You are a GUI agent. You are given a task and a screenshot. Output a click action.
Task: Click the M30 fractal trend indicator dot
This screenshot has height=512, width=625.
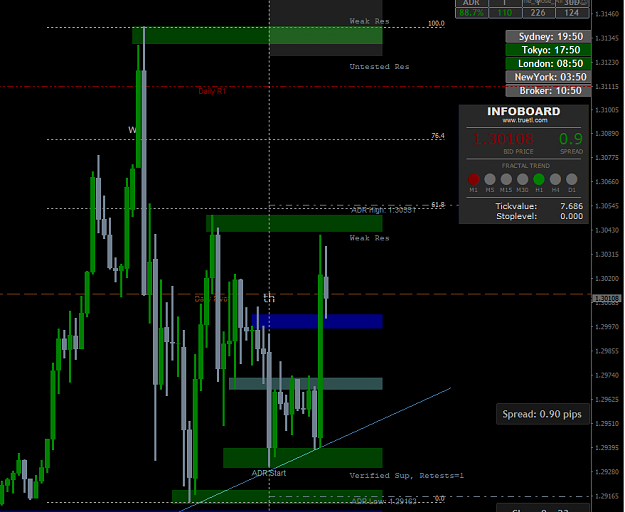pyautogui.click(x=523, y=179)
